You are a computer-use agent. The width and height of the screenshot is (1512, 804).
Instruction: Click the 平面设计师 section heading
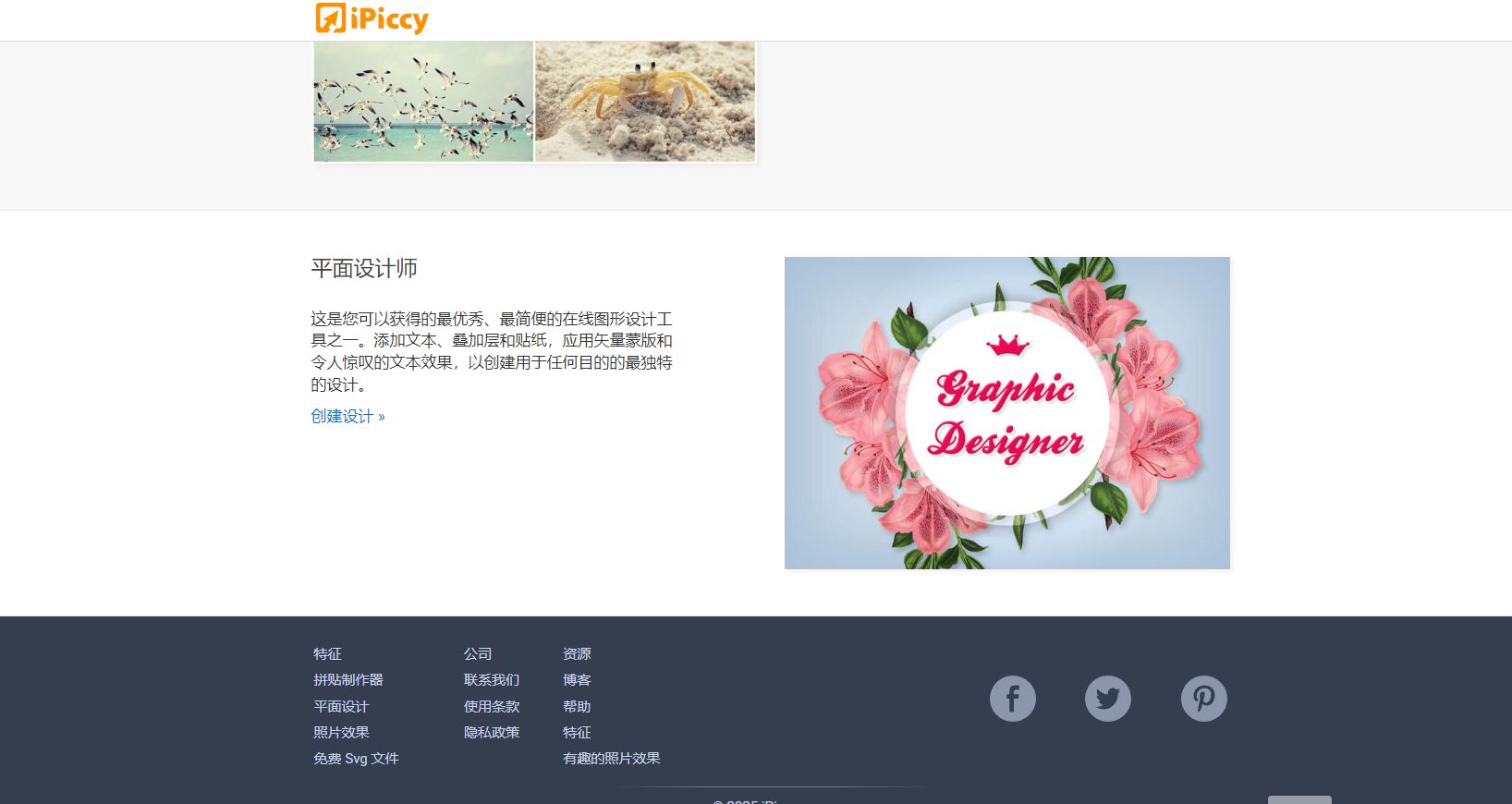click(x=364, y=268)
